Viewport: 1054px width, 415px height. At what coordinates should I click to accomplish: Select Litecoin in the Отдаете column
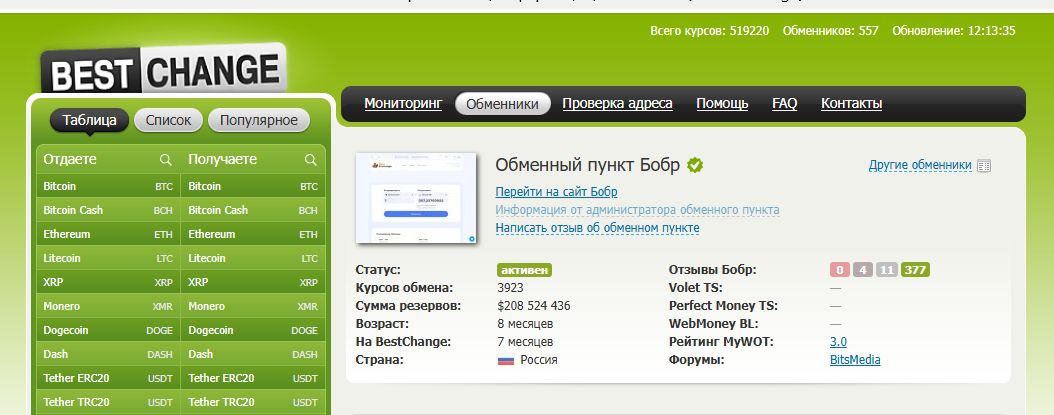(108, 258)
